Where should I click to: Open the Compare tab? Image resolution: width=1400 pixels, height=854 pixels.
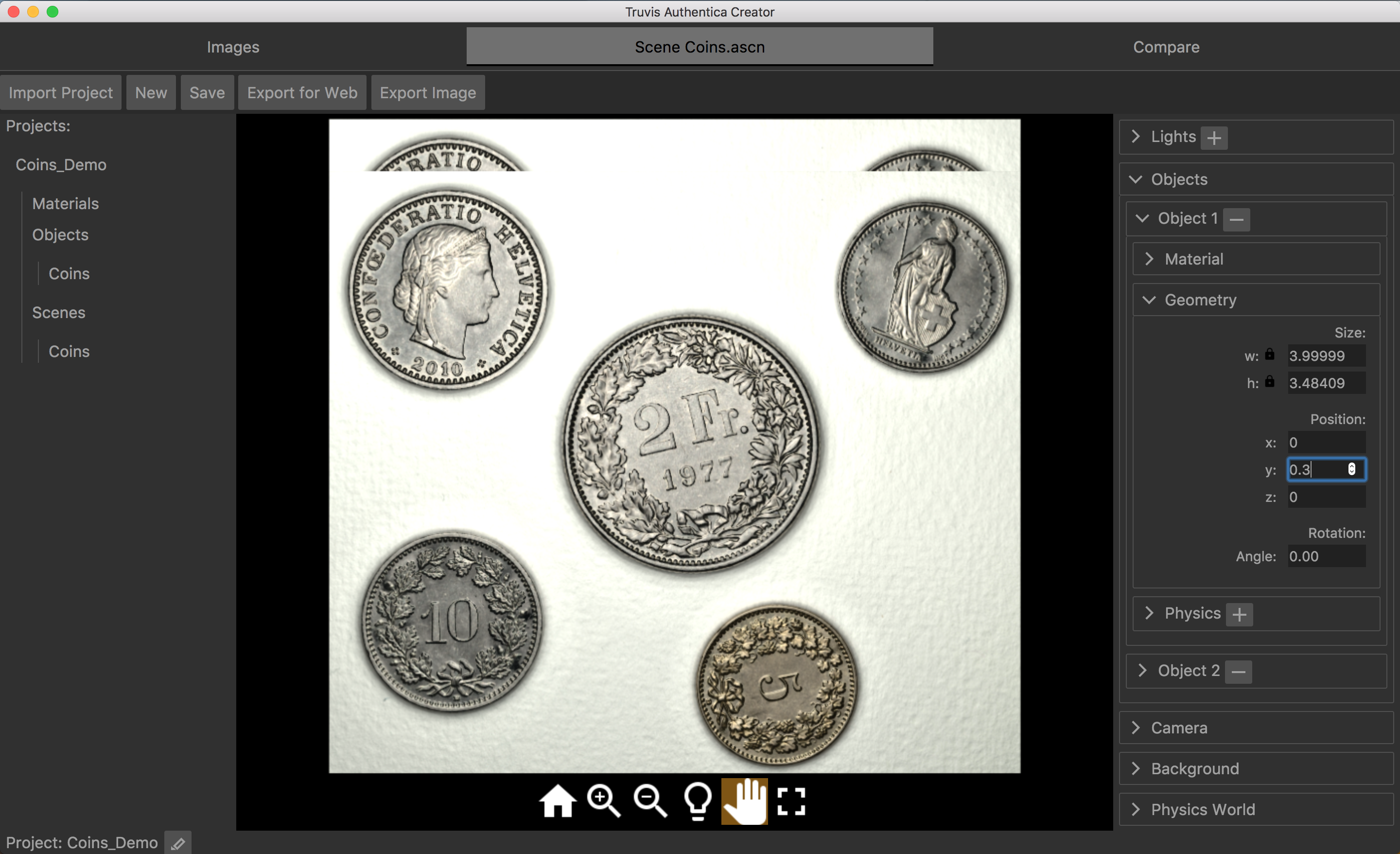tap(1167, 47)
